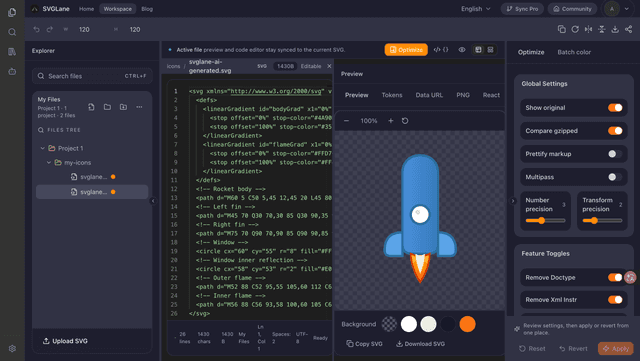Open the My Files more options menu
Viewport: 640px width, 361px height.
(139, 107)
